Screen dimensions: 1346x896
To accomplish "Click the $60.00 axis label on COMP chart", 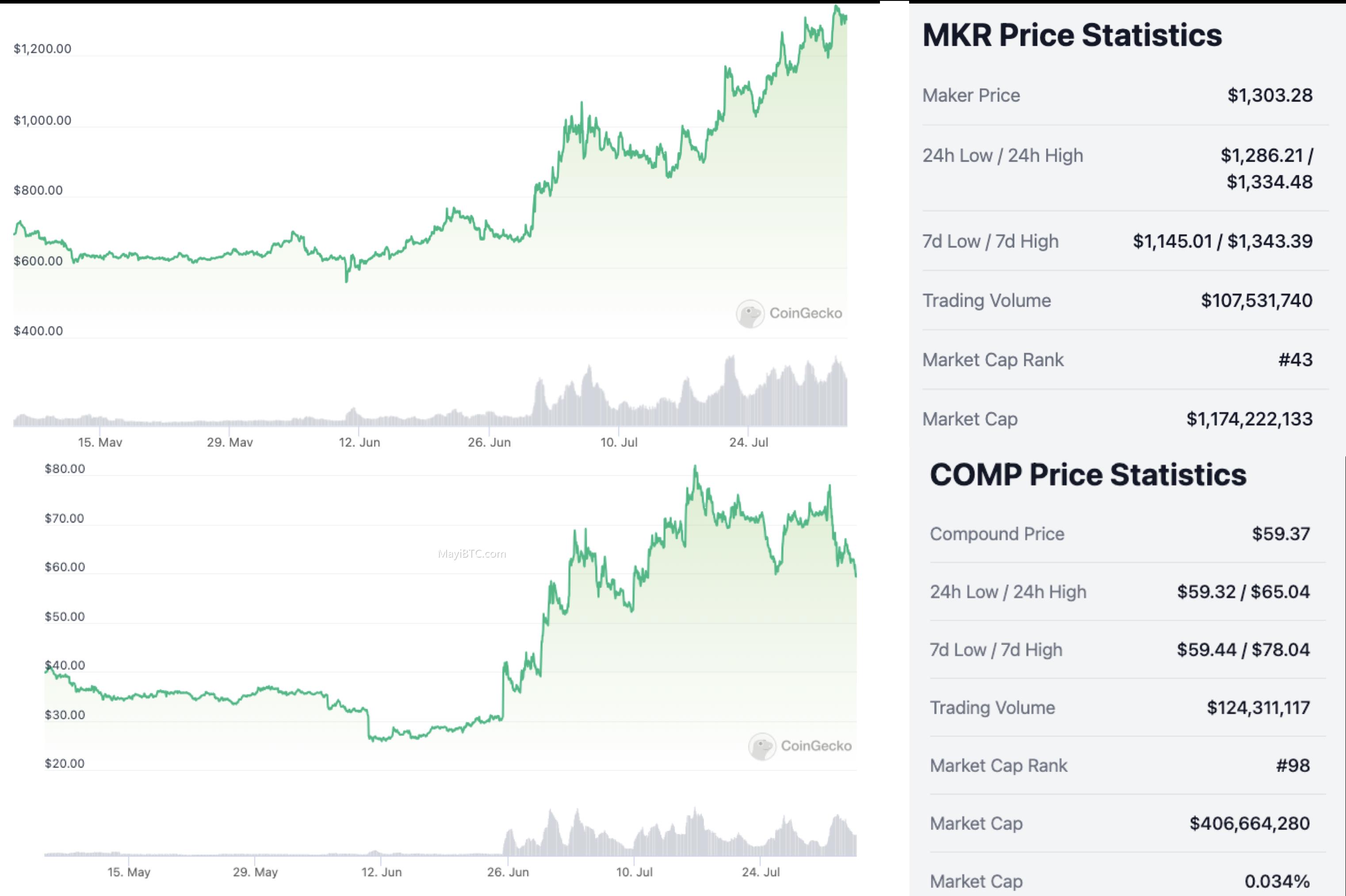I will tap(65, 567).
